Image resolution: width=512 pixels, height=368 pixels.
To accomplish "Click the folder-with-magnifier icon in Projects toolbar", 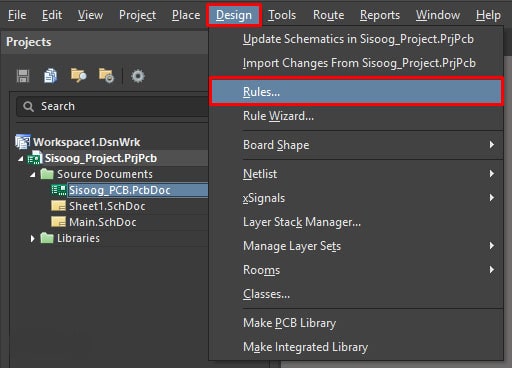I will click(78, 76).
